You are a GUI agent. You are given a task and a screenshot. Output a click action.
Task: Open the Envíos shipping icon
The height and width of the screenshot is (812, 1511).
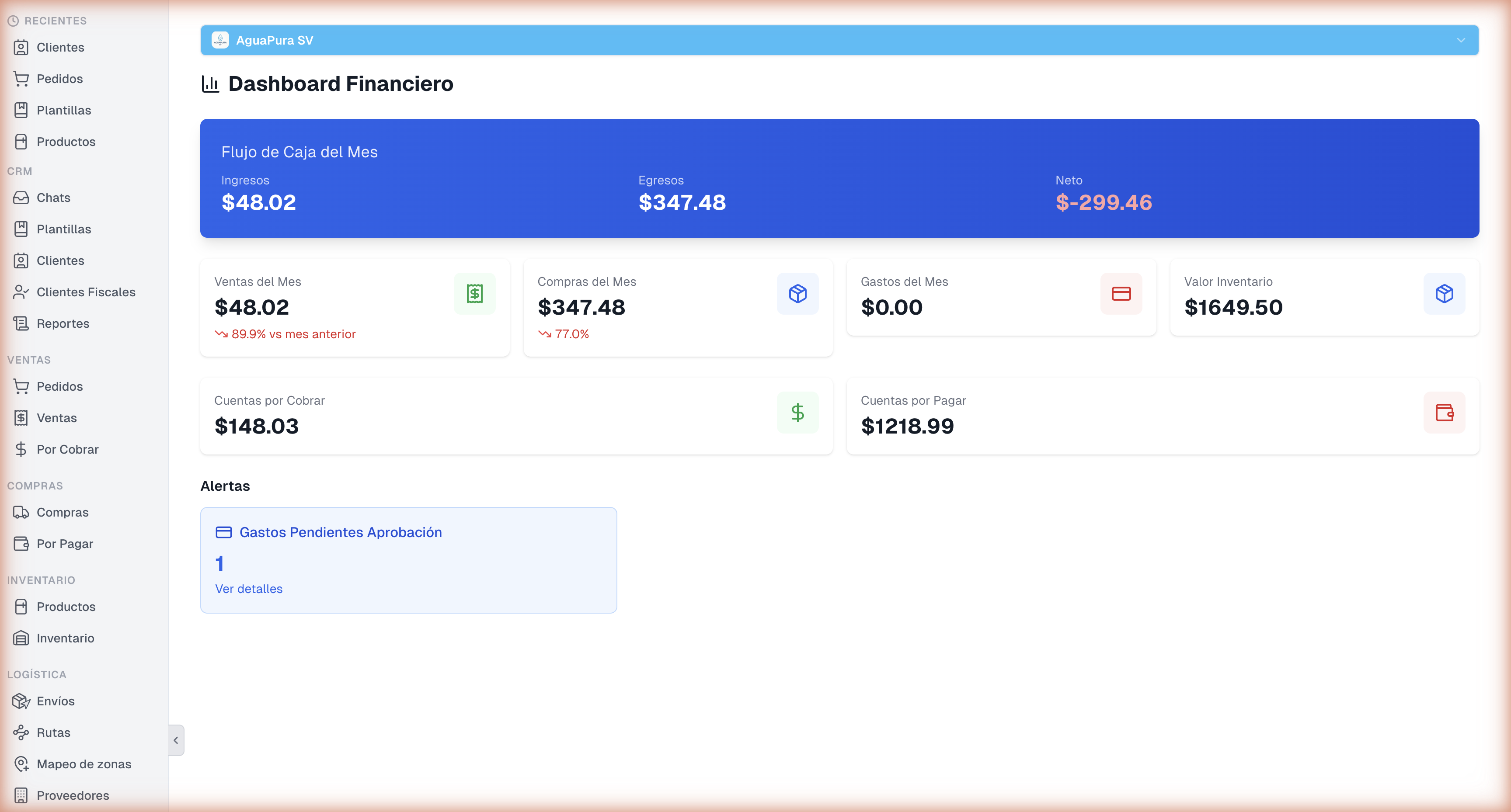(x=21, y=701)
